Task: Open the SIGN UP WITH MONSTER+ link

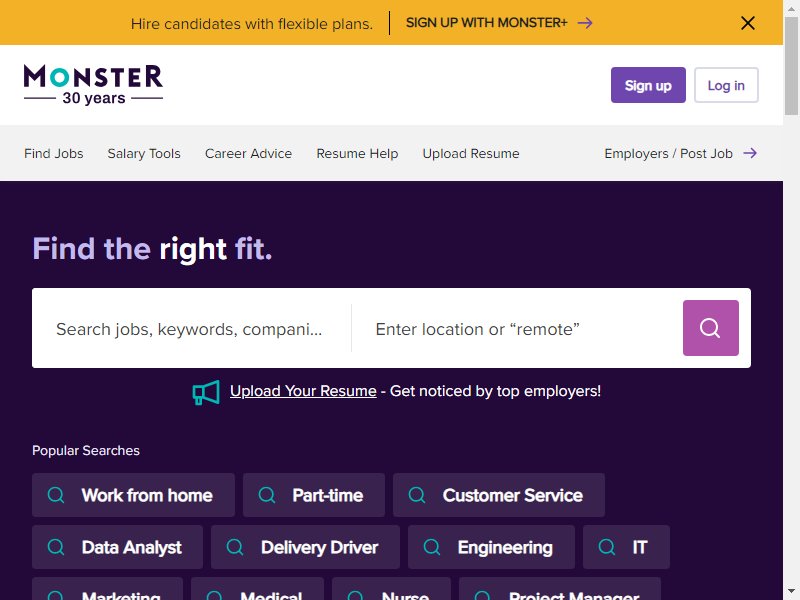Action: (x=486, y=23)
